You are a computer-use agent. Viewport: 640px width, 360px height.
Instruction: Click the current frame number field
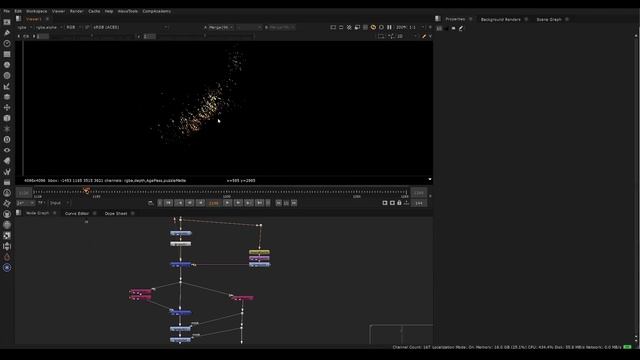click(x=213, y=203)
